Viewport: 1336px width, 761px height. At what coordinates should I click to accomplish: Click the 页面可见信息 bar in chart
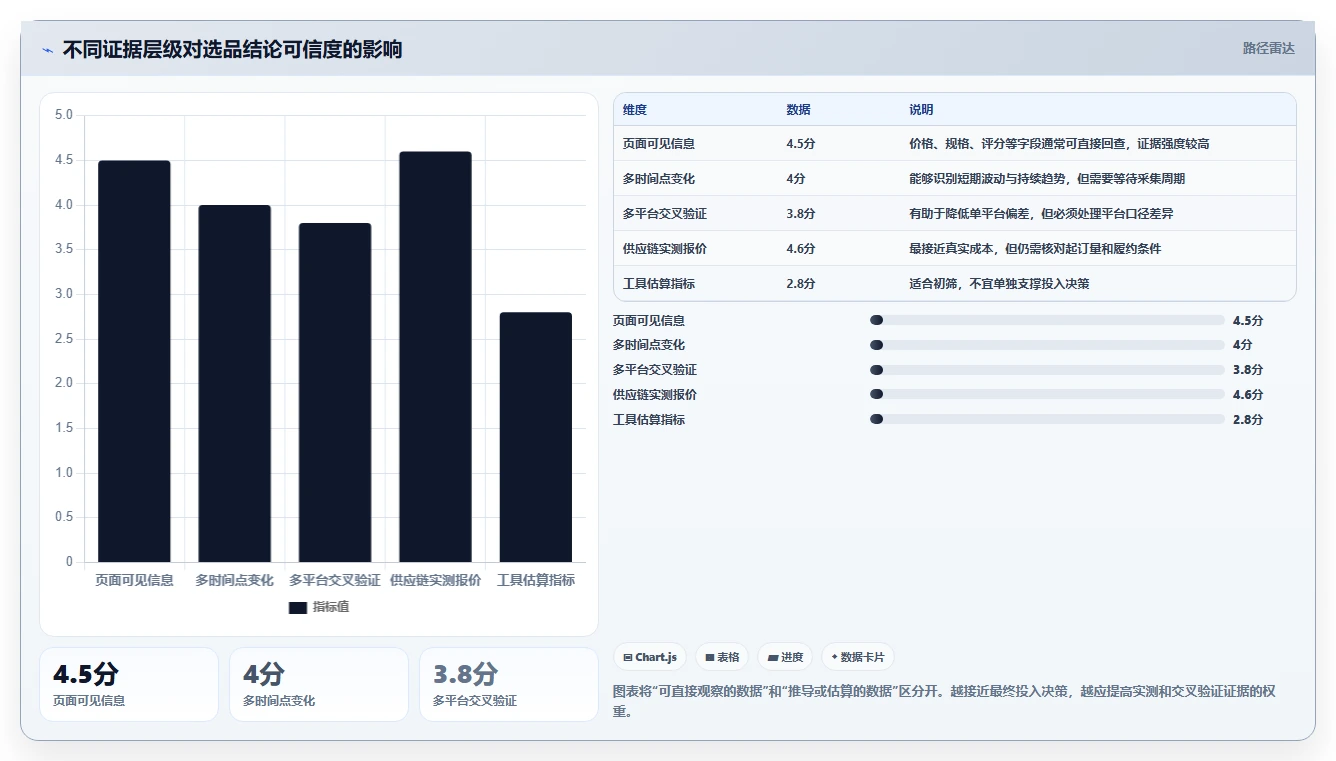pyautogui.click(x=134, y=361)
